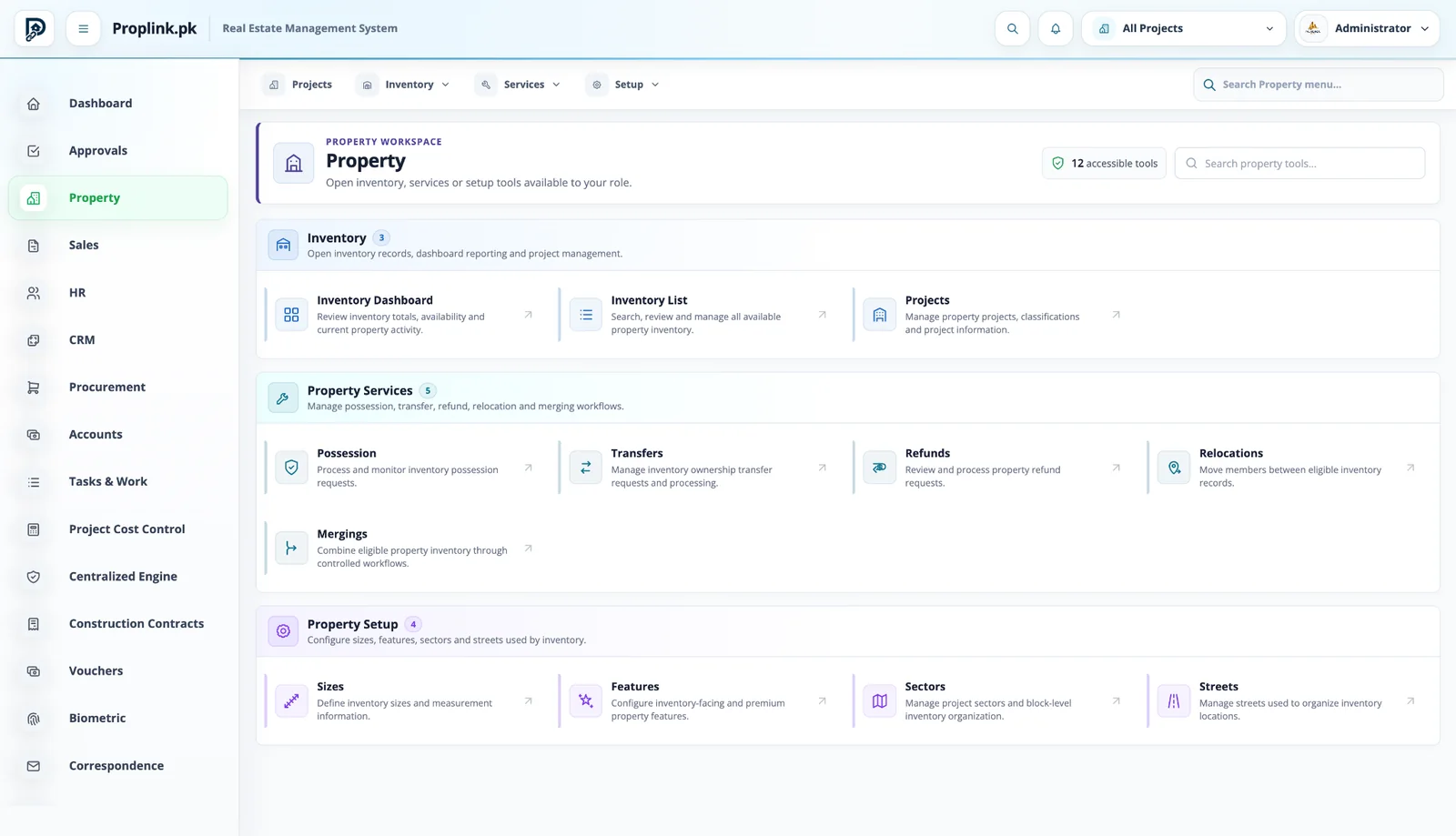
Task: Click the Projects card building icon
Action: (880, 315)
